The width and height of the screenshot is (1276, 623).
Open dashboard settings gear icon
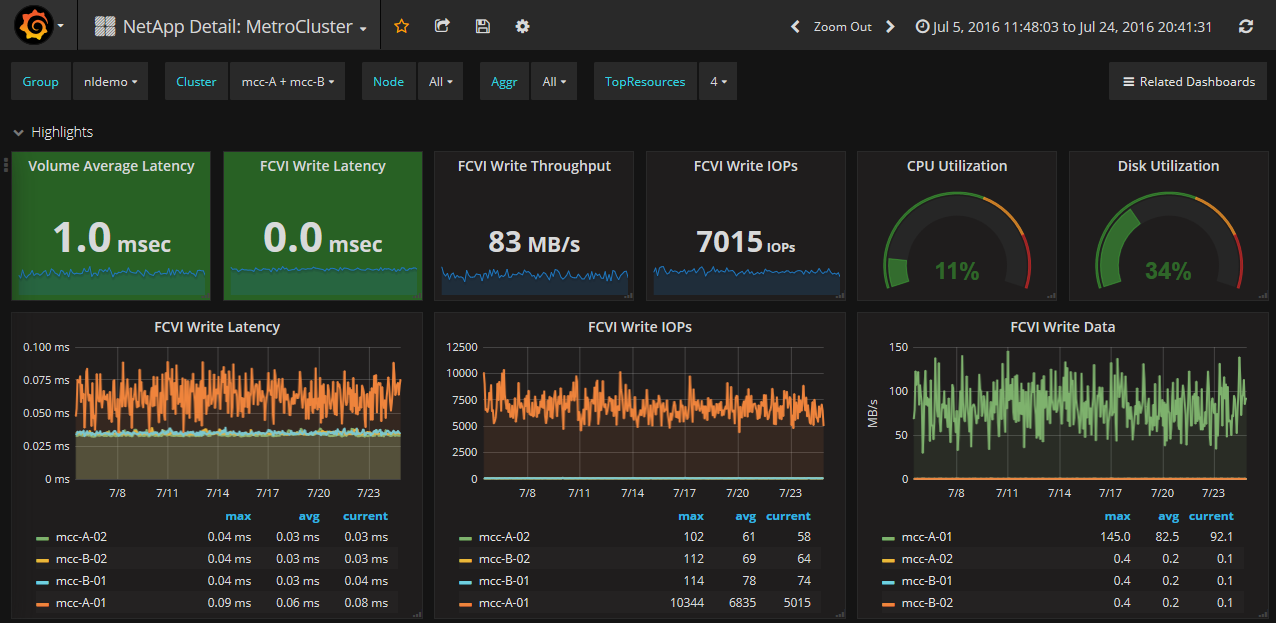coord(522,27)
